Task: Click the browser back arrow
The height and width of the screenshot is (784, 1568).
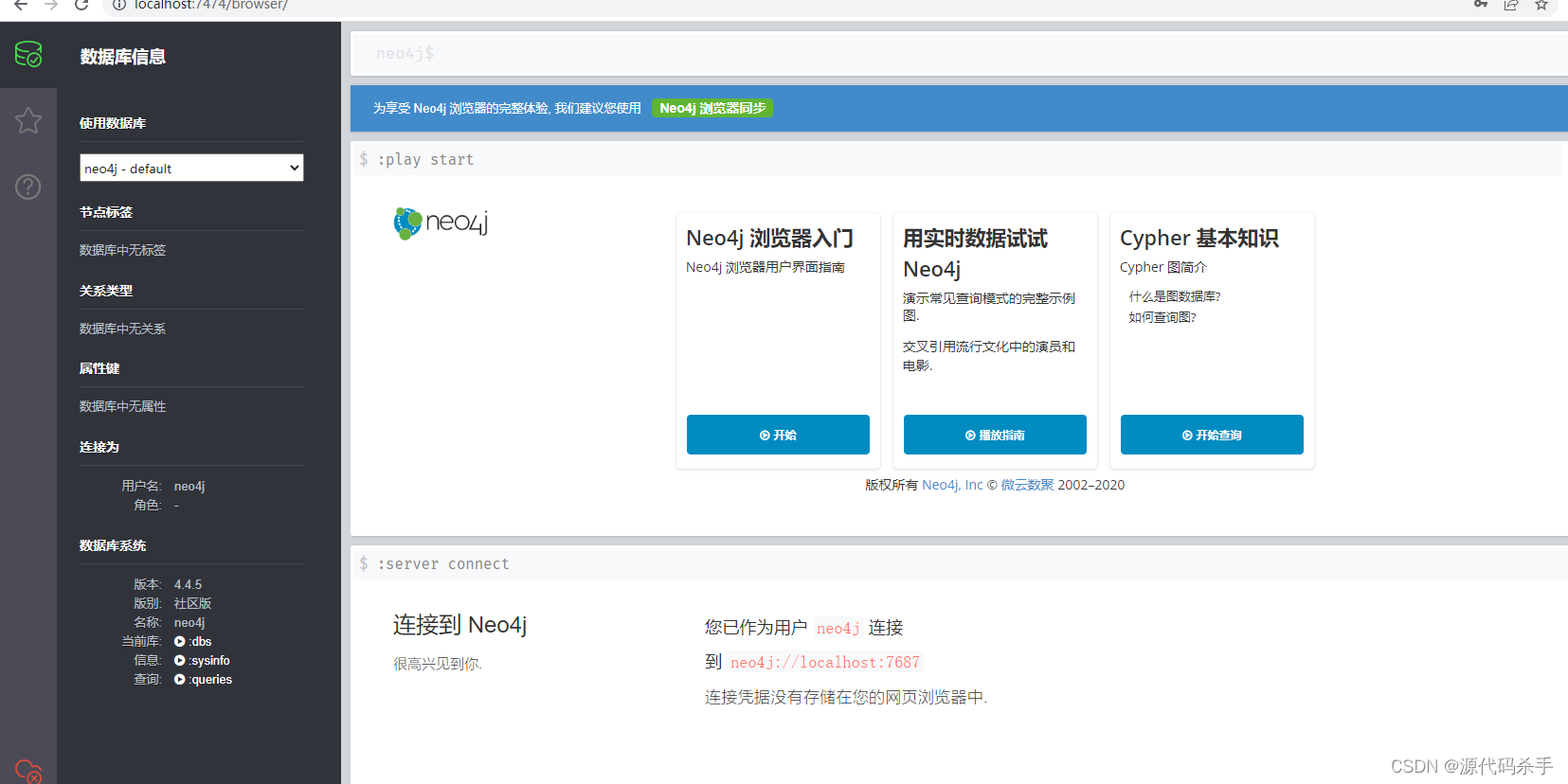Action: (21, 5)
